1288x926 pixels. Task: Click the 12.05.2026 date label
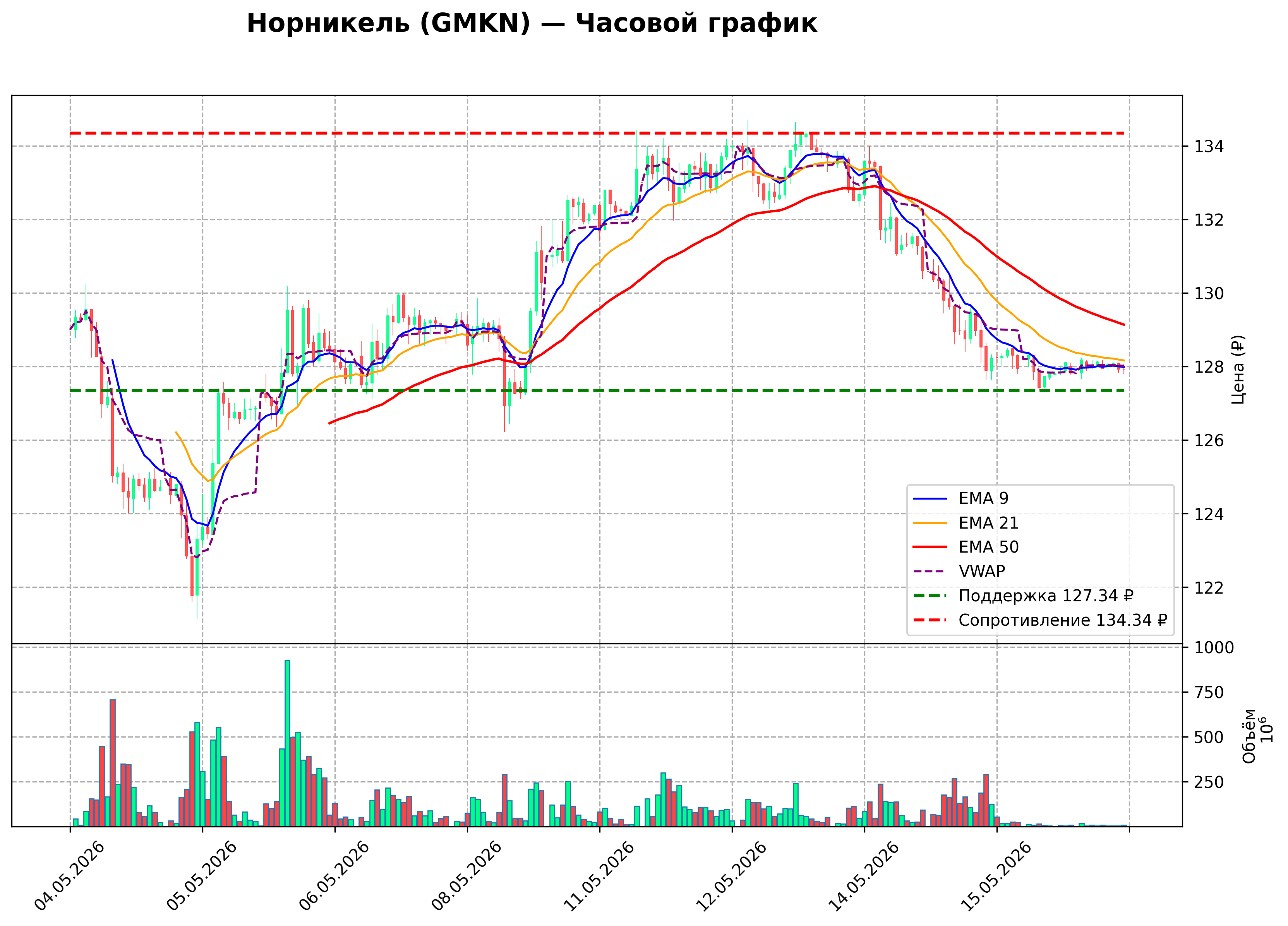[731, 876]
